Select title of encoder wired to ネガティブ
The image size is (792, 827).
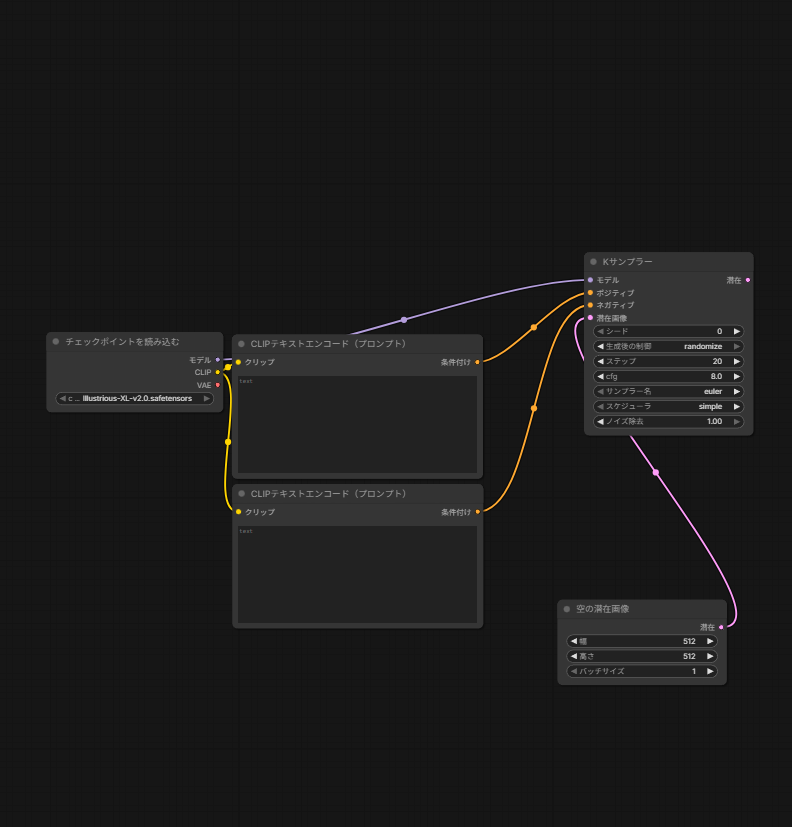[329, 494]
